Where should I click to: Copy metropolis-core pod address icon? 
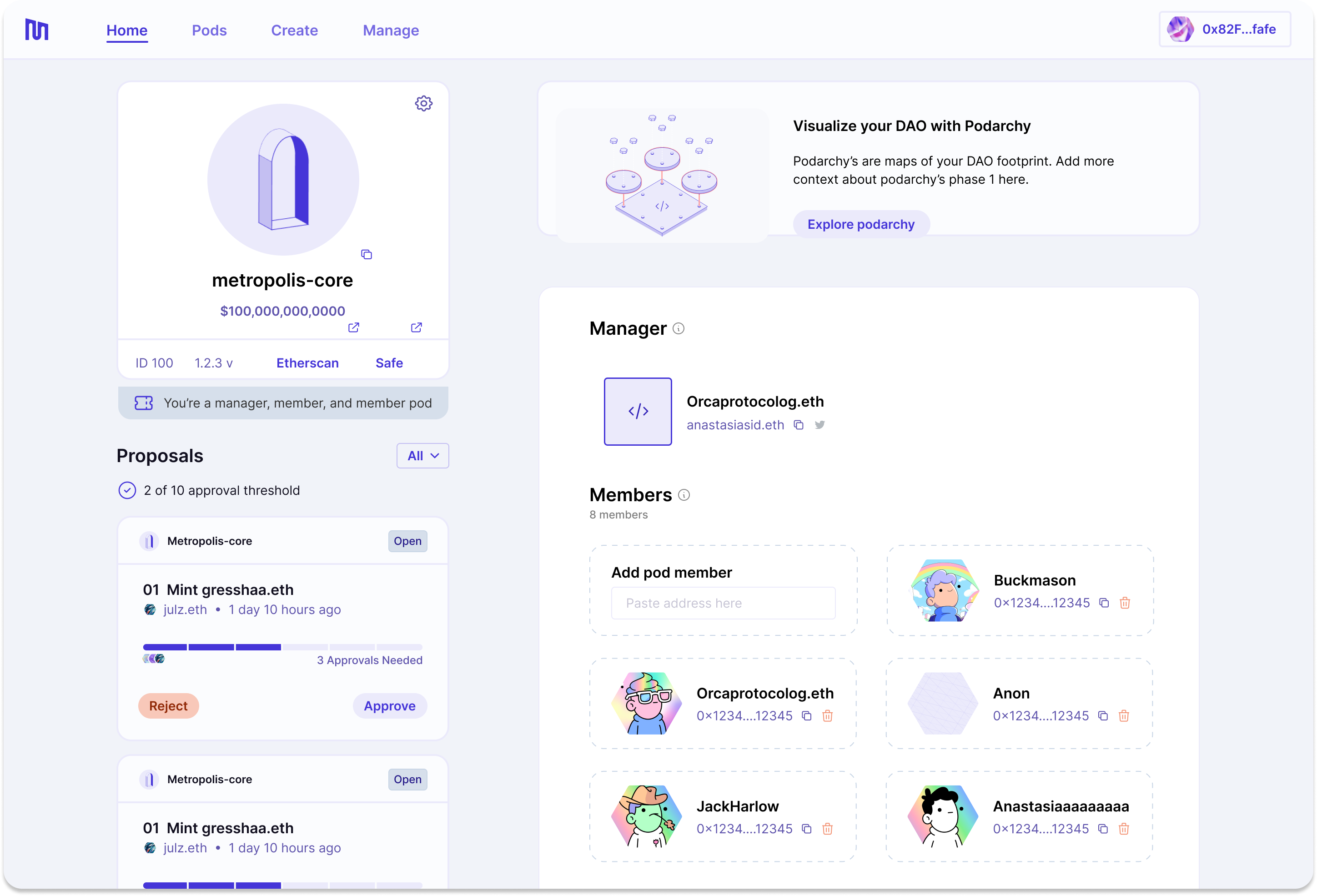tap(367, 254)
